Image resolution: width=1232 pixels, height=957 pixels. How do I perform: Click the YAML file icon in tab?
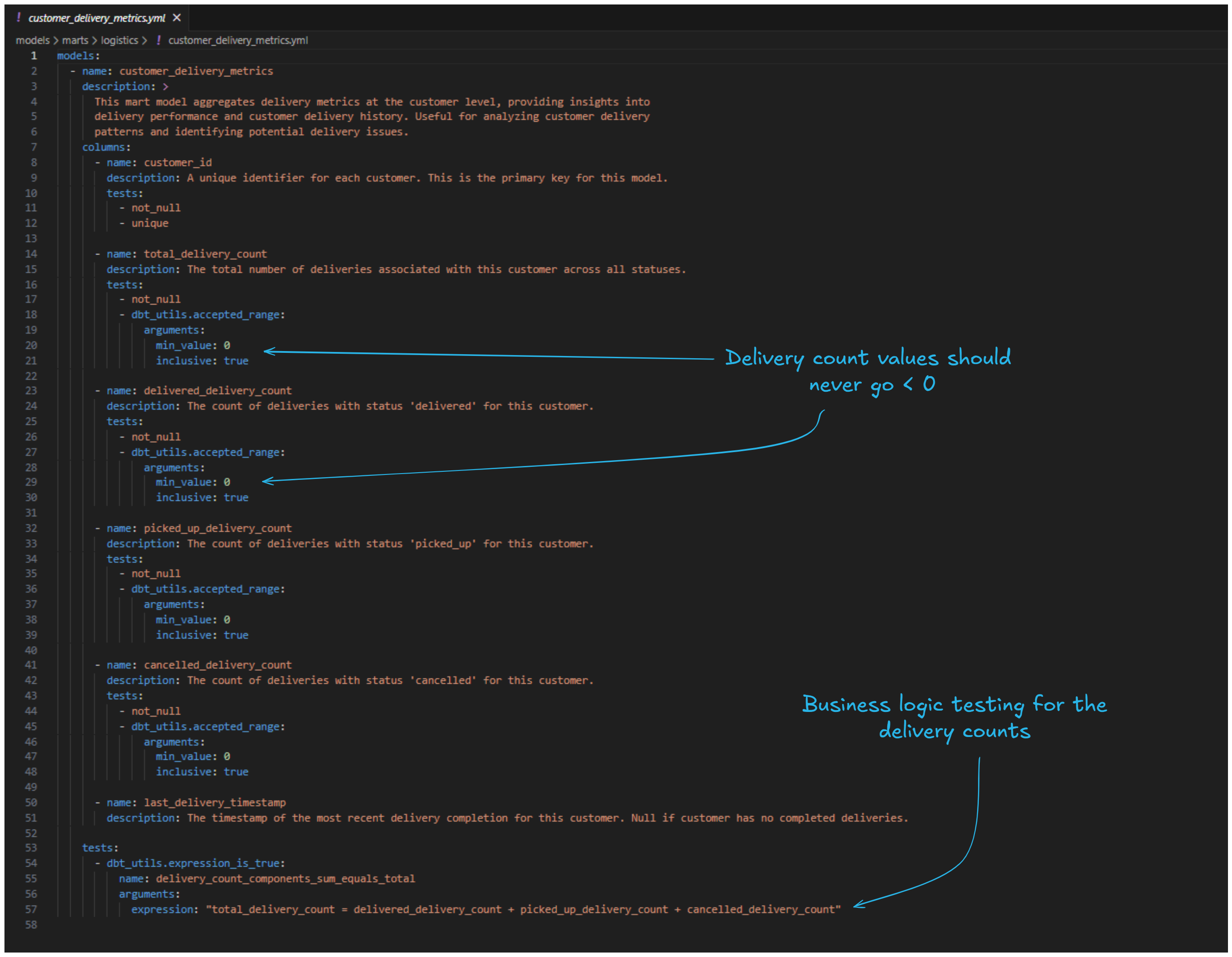coord(19,17)
